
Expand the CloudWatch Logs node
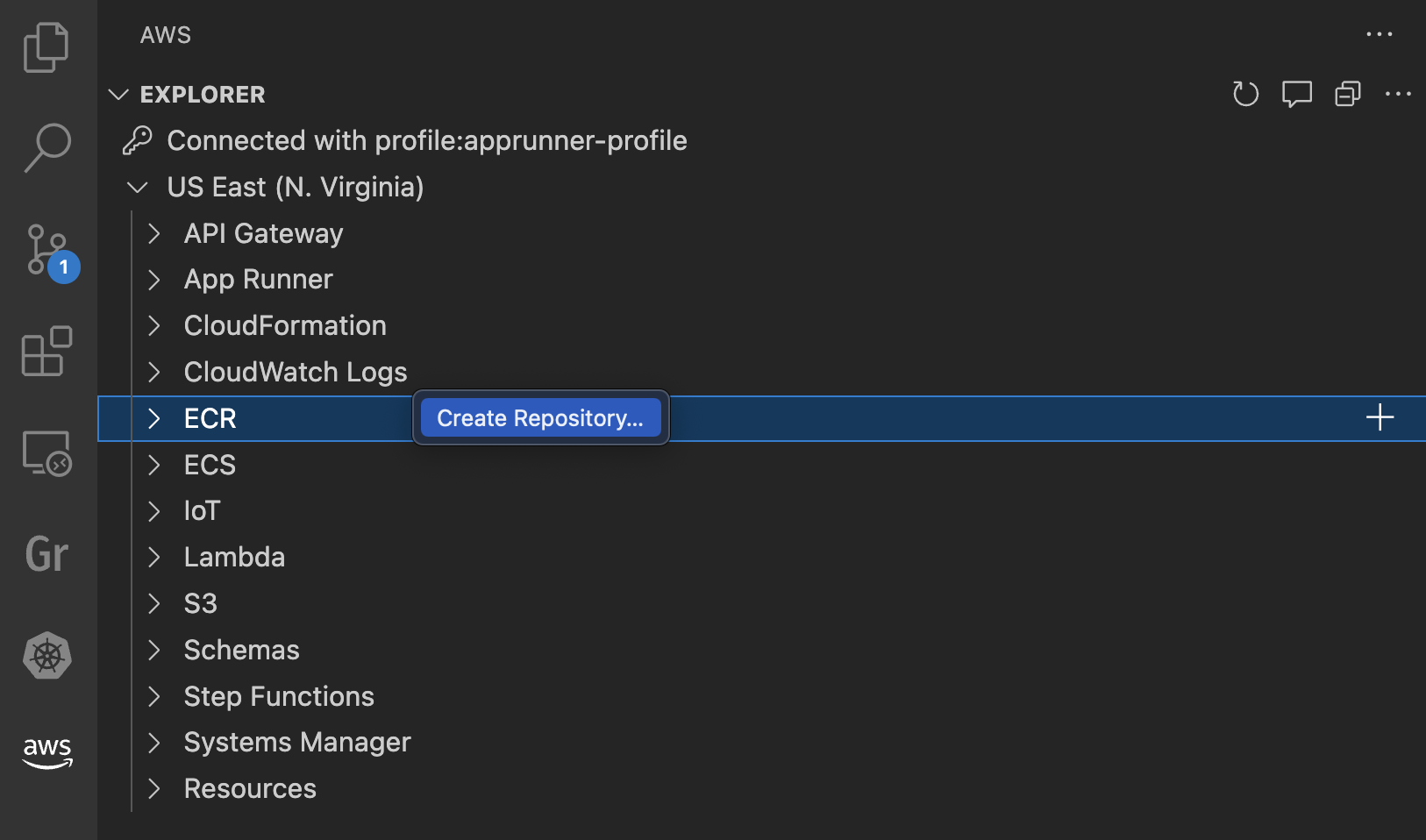tap(154, 372)
